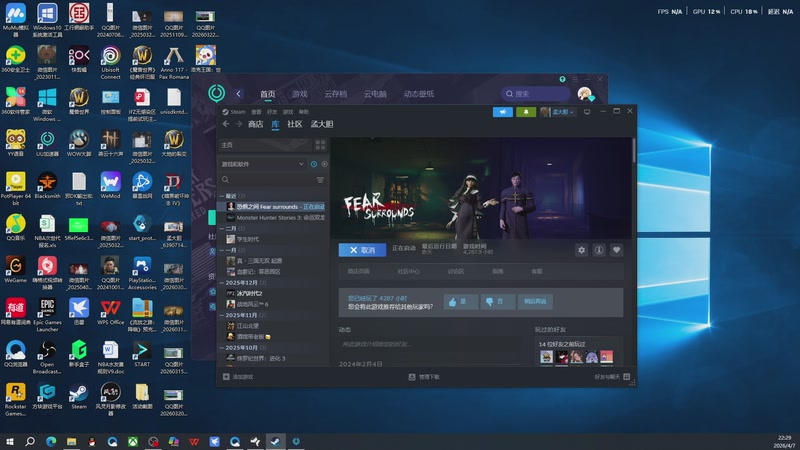Collapse the 2025年10月 library group
This screenshot has width=800, height=450.
click(222, 348)
